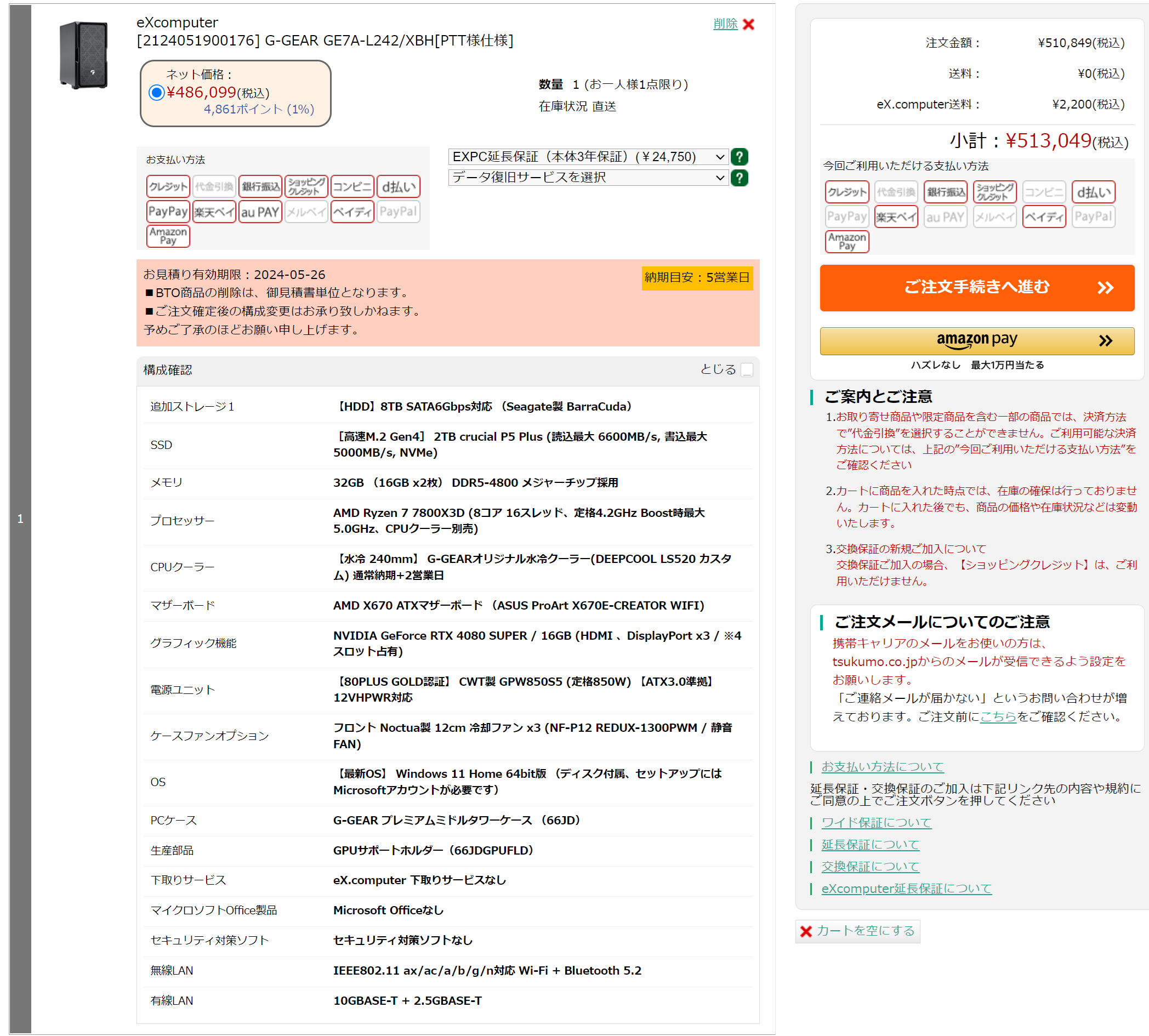Click the メモリ 32GB DDR5-4800 row

point(447,483)
